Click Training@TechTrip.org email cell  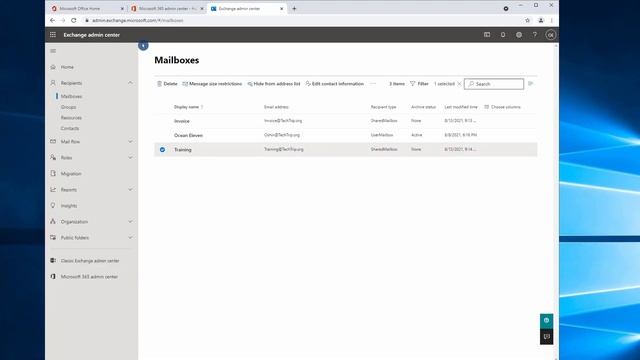coord(284,149)
